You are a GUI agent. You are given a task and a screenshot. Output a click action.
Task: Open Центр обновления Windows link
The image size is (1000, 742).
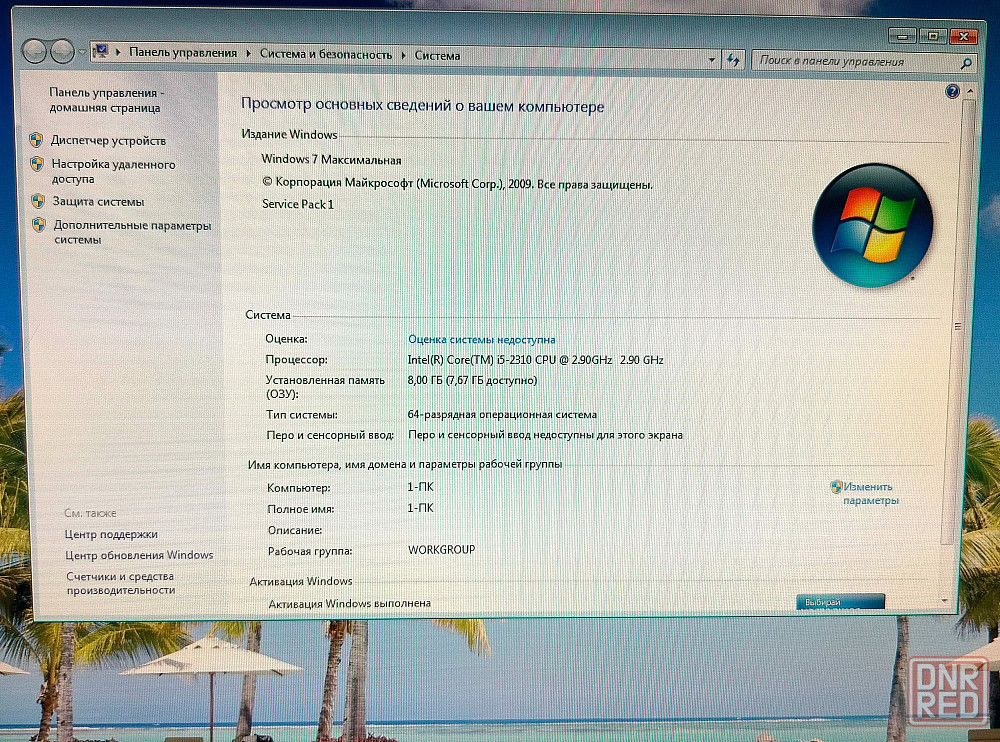click(139, 555)
